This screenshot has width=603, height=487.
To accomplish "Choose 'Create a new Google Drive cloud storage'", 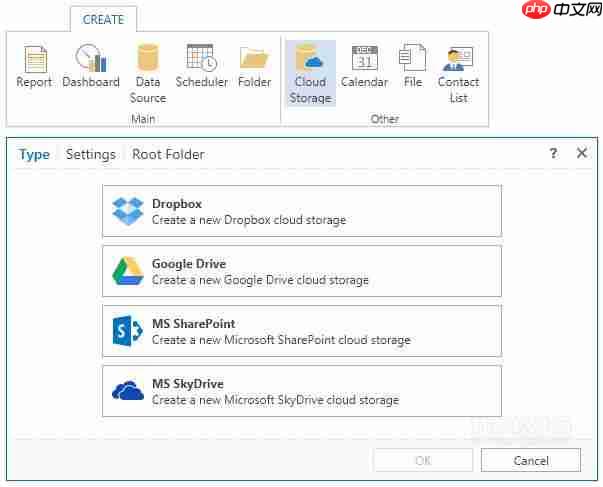I will tap(302, 271).
